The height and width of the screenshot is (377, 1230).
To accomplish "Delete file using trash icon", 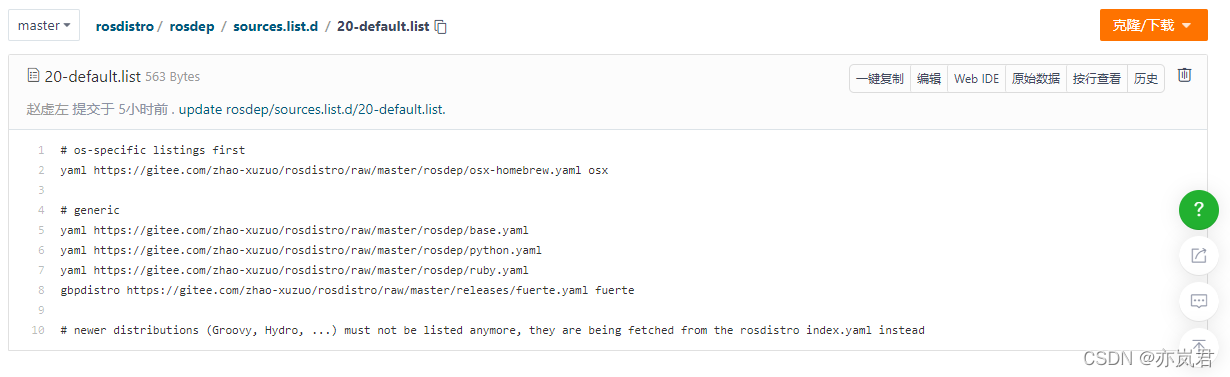I will point(1184,75).
